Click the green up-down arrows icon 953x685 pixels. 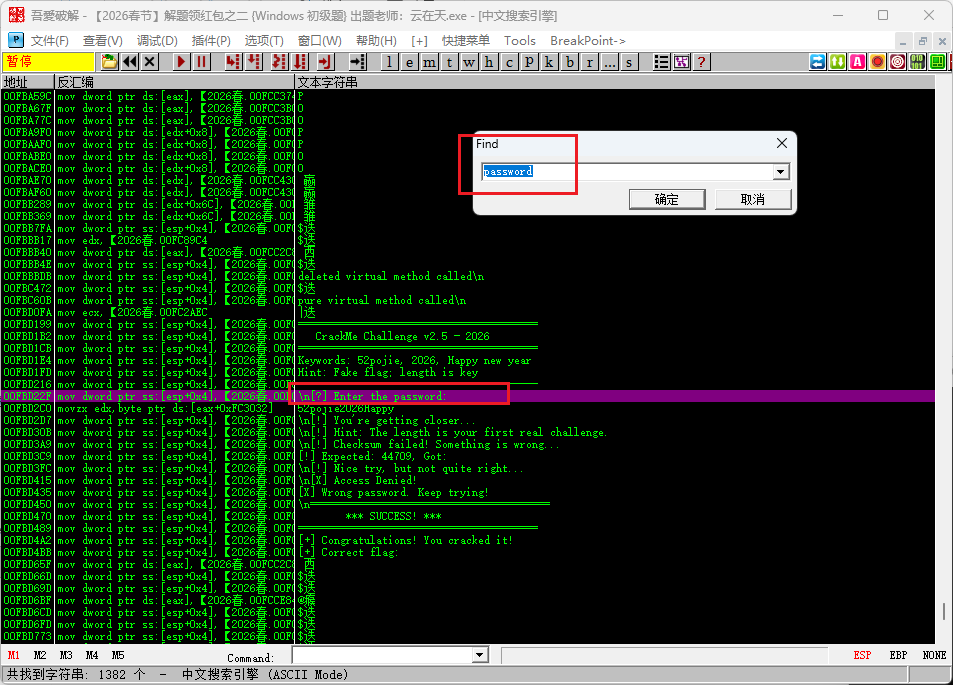pyautogui.click(x=838, y=62)
